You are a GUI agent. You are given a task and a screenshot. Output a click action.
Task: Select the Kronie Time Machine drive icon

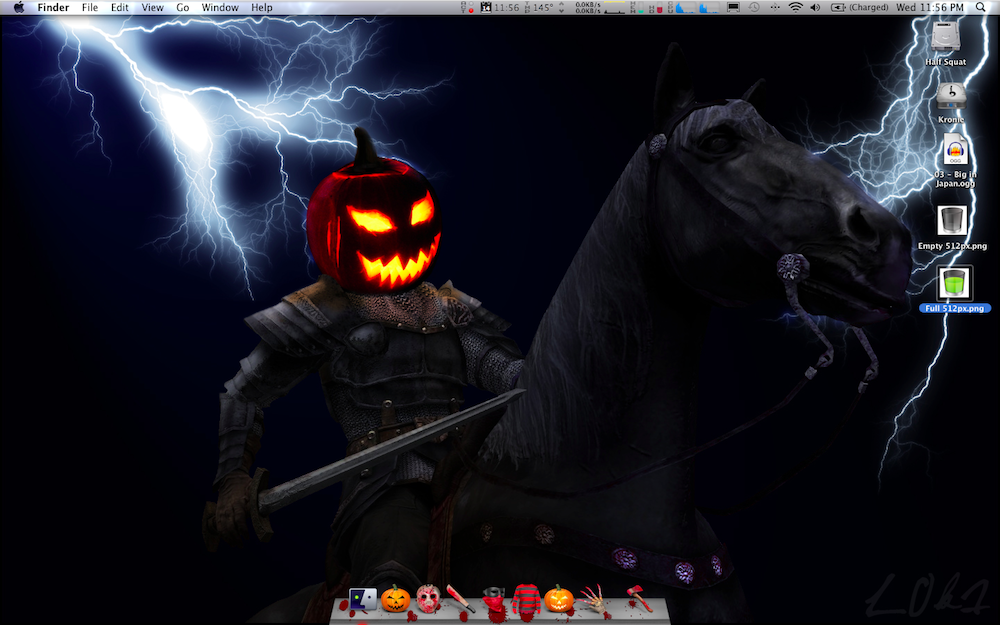(951, 96)
